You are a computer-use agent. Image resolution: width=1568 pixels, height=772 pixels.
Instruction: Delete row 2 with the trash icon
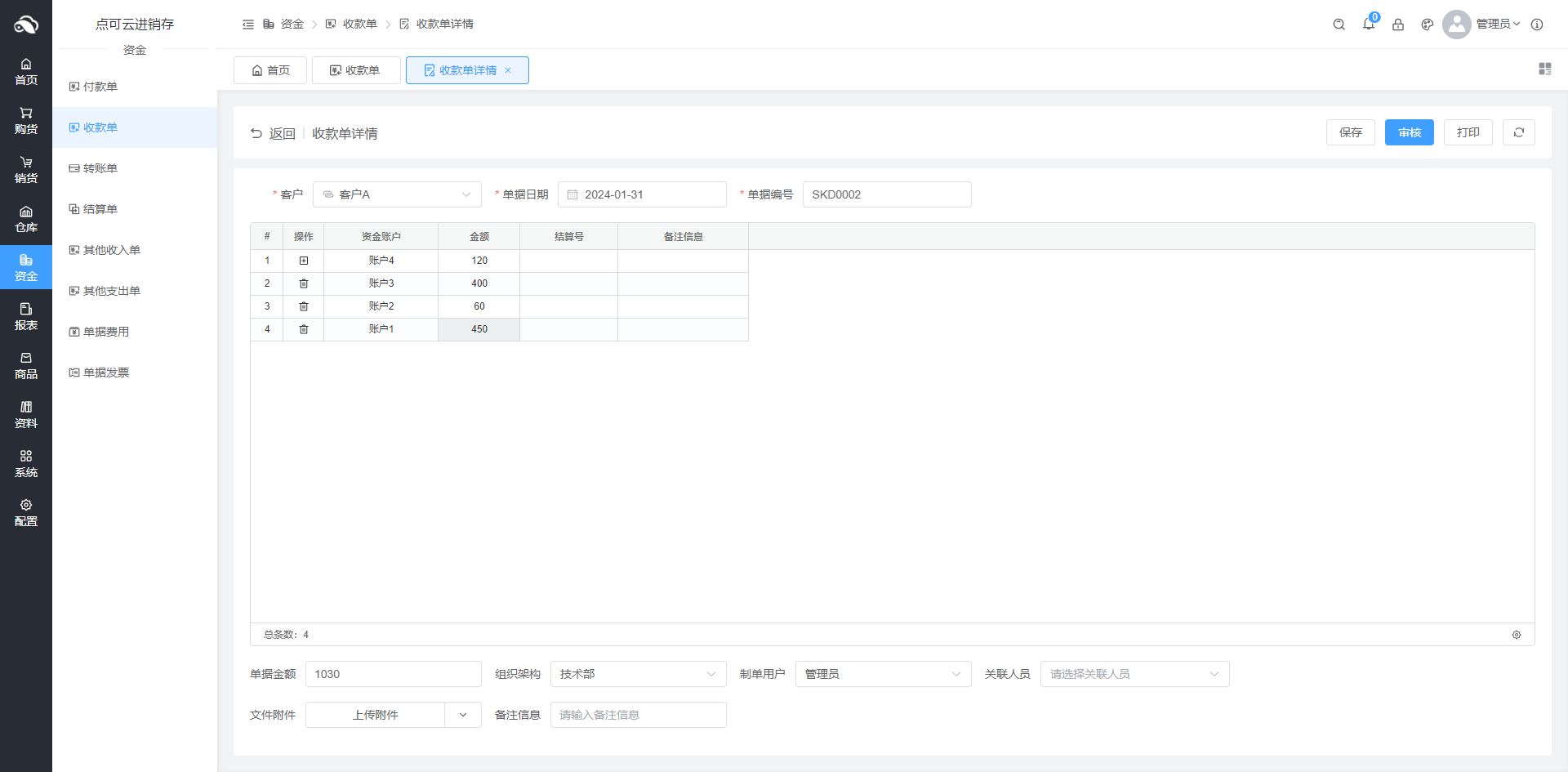[304, 283]
